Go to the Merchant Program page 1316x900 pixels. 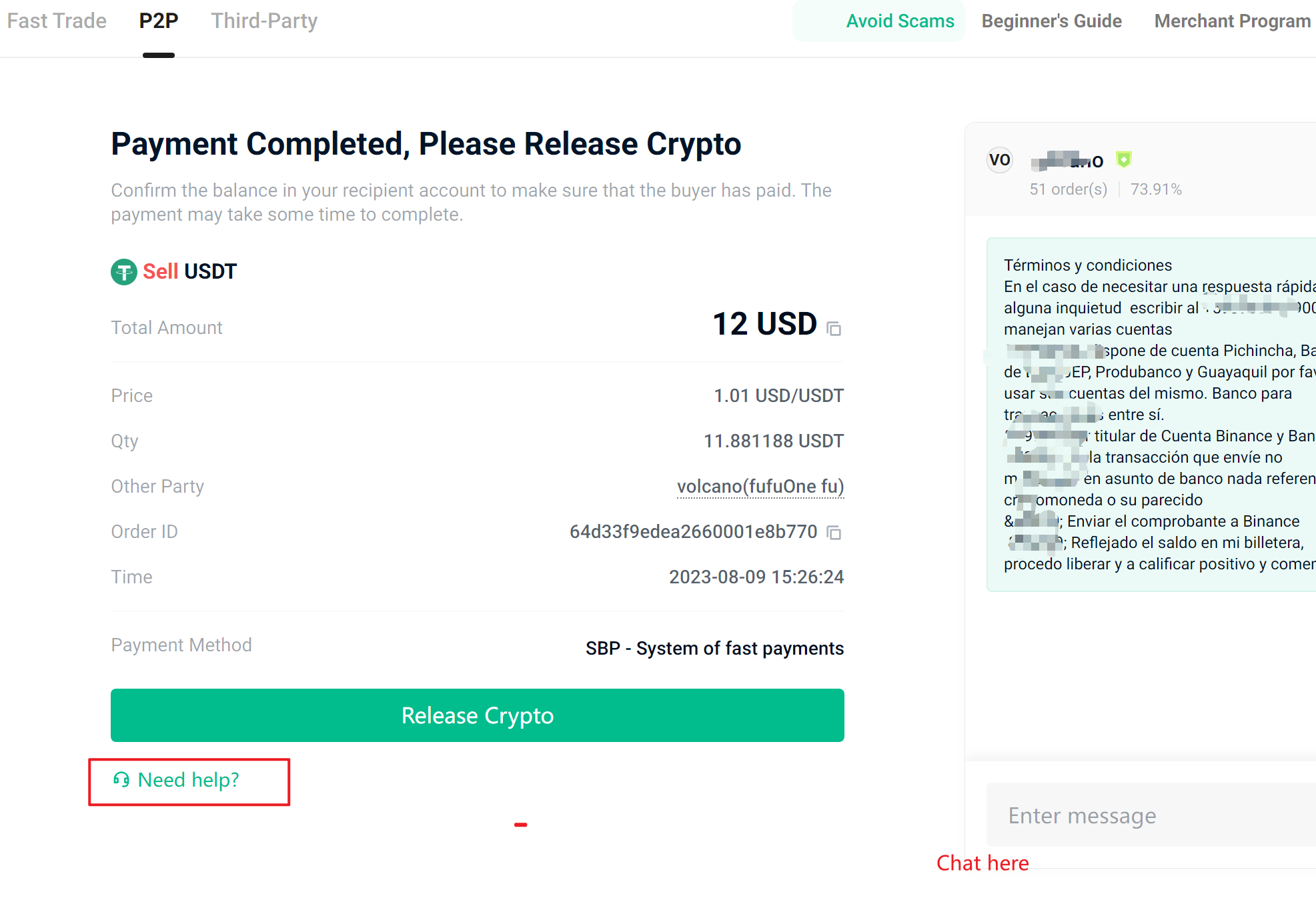pos(1233,21)
